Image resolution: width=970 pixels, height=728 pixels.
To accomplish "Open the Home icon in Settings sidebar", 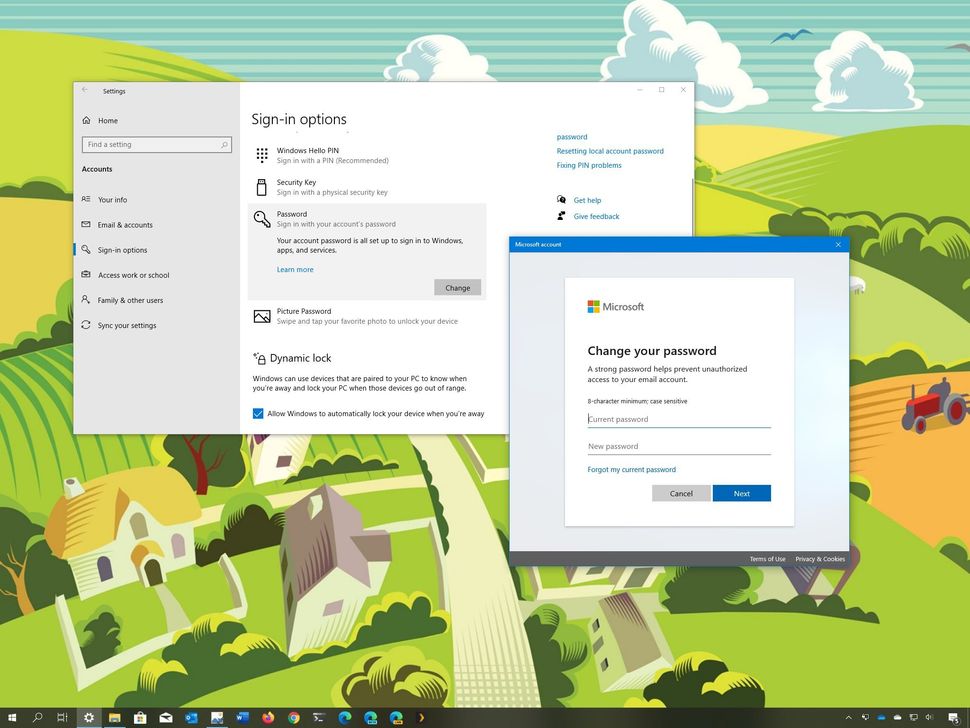I will 86,120.
